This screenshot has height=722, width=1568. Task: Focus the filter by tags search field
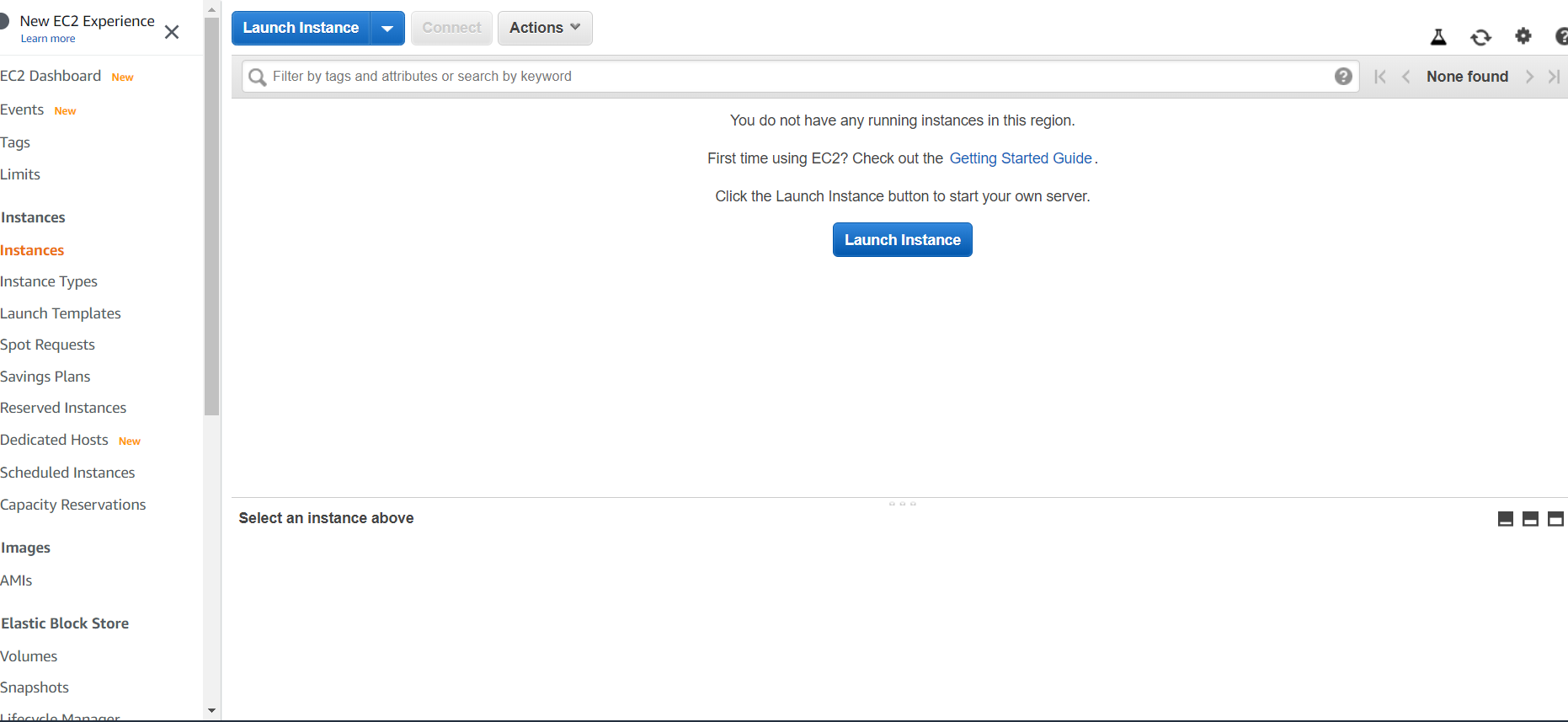pos(800,77)
